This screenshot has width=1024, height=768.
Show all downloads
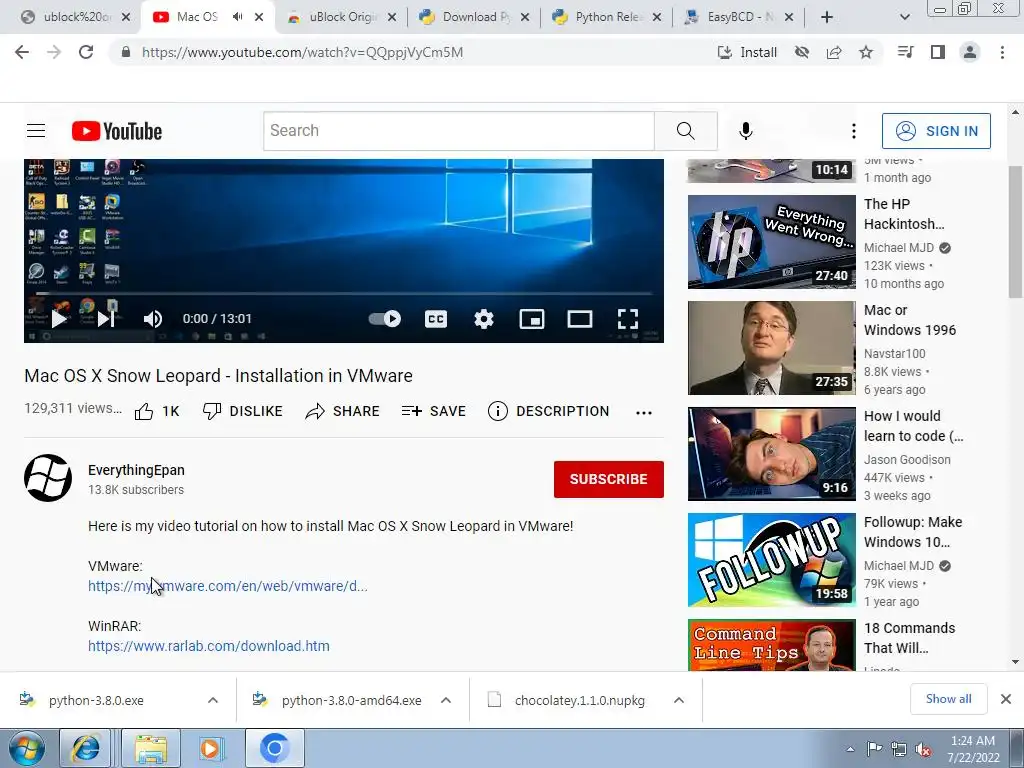pos(948,699)
